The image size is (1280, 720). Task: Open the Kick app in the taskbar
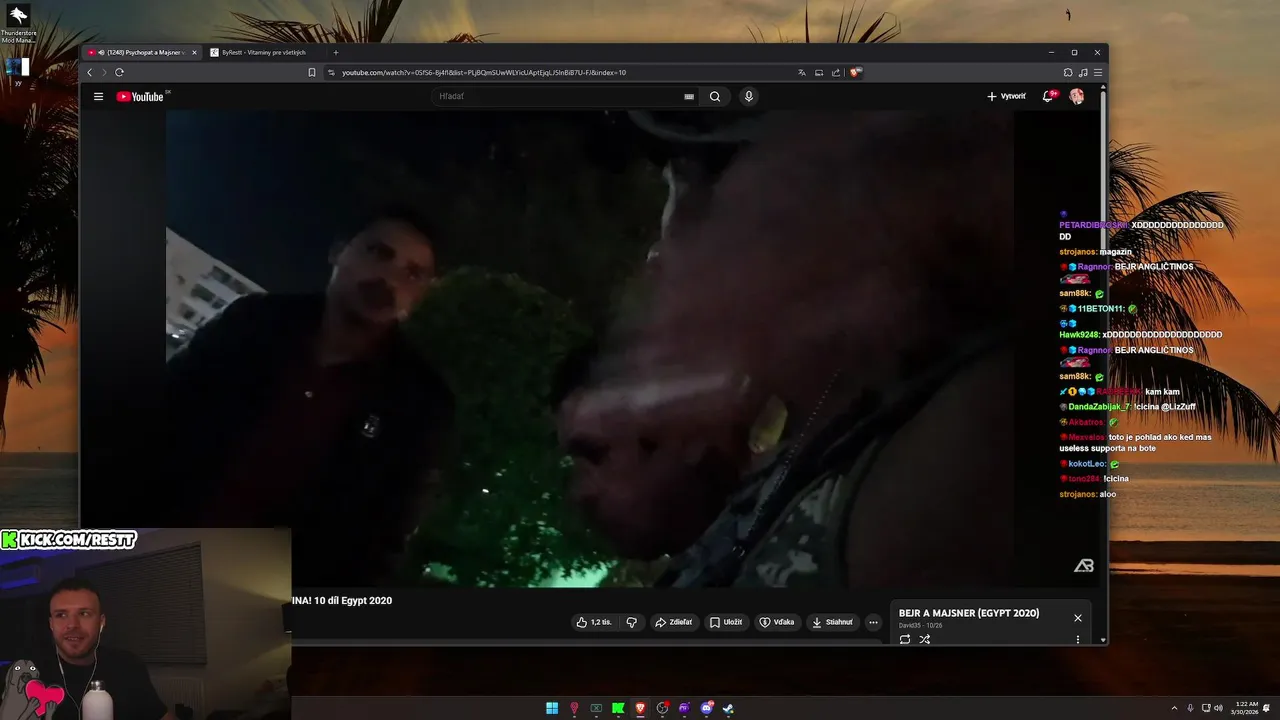click(618, 708)
